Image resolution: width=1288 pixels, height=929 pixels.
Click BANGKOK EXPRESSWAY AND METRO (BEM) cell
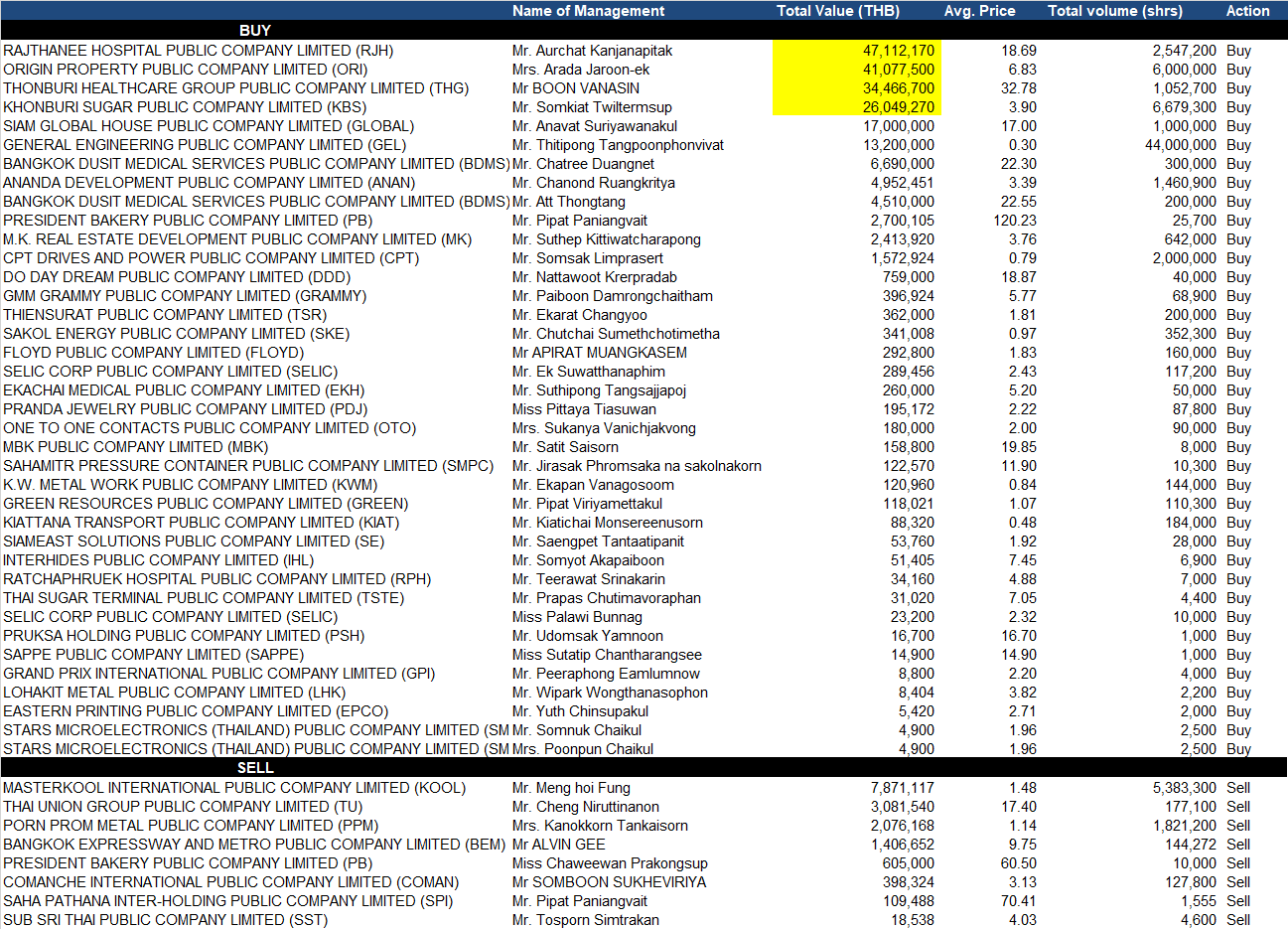point(254,845)
